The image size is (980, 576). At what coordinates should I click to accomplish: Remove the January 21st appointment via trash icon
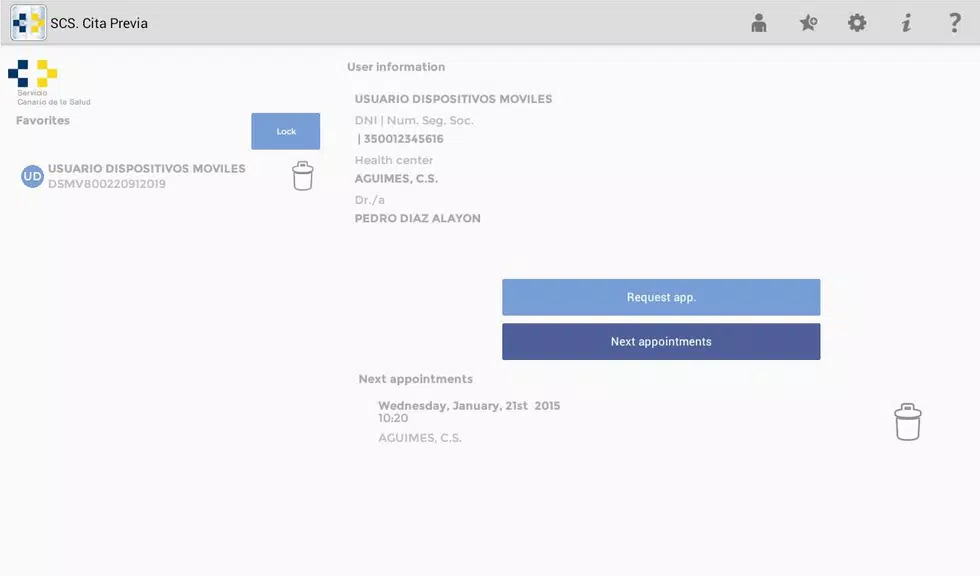coord(907,421)
